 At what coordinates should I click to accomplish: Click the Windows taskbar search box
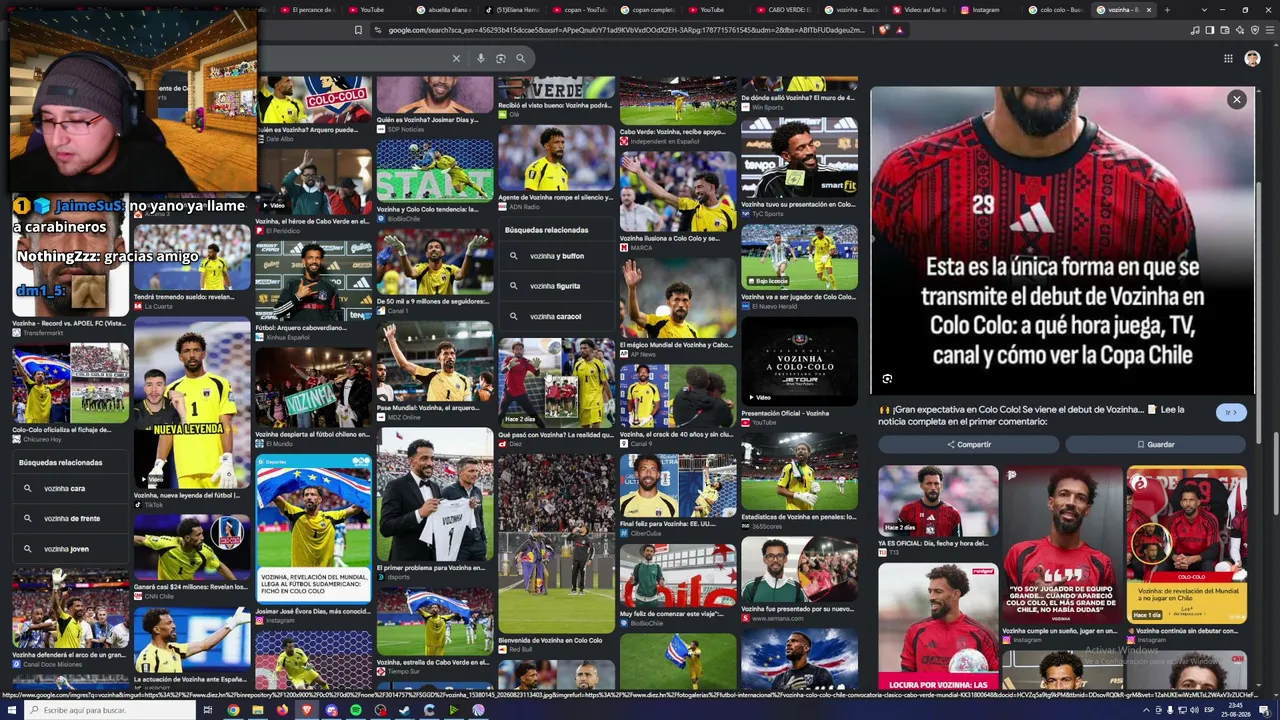pyautogui.click(x=110, y=710)
